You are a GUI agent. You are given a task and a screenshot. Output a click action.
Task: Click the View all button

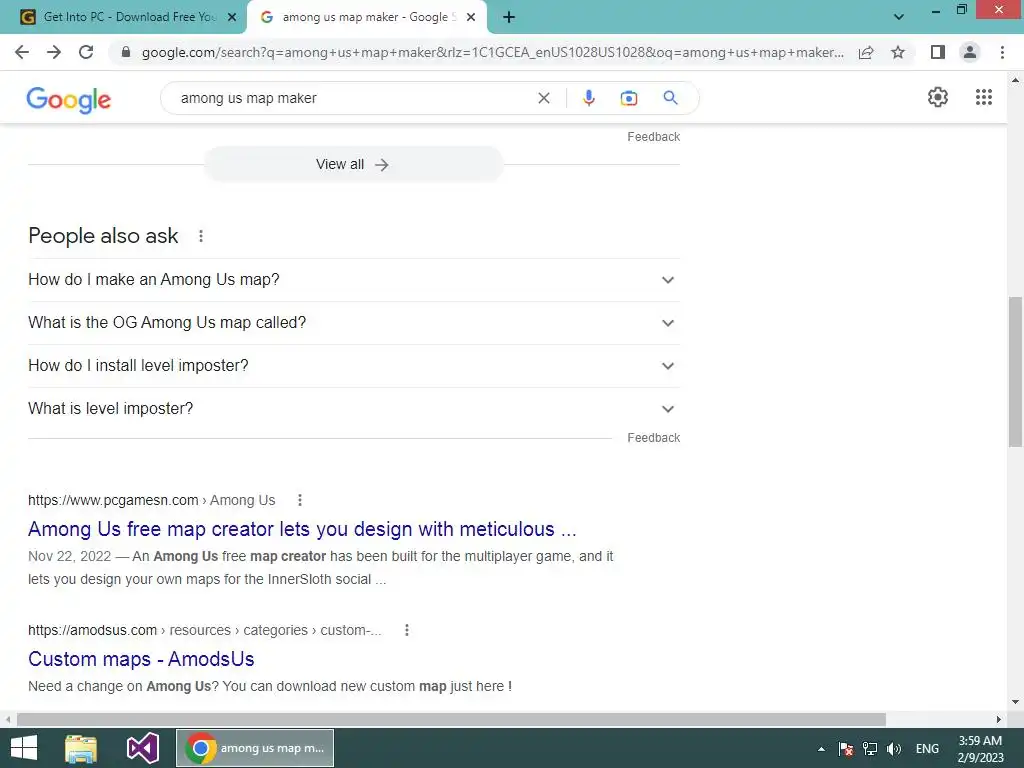(x=353, y=165)
